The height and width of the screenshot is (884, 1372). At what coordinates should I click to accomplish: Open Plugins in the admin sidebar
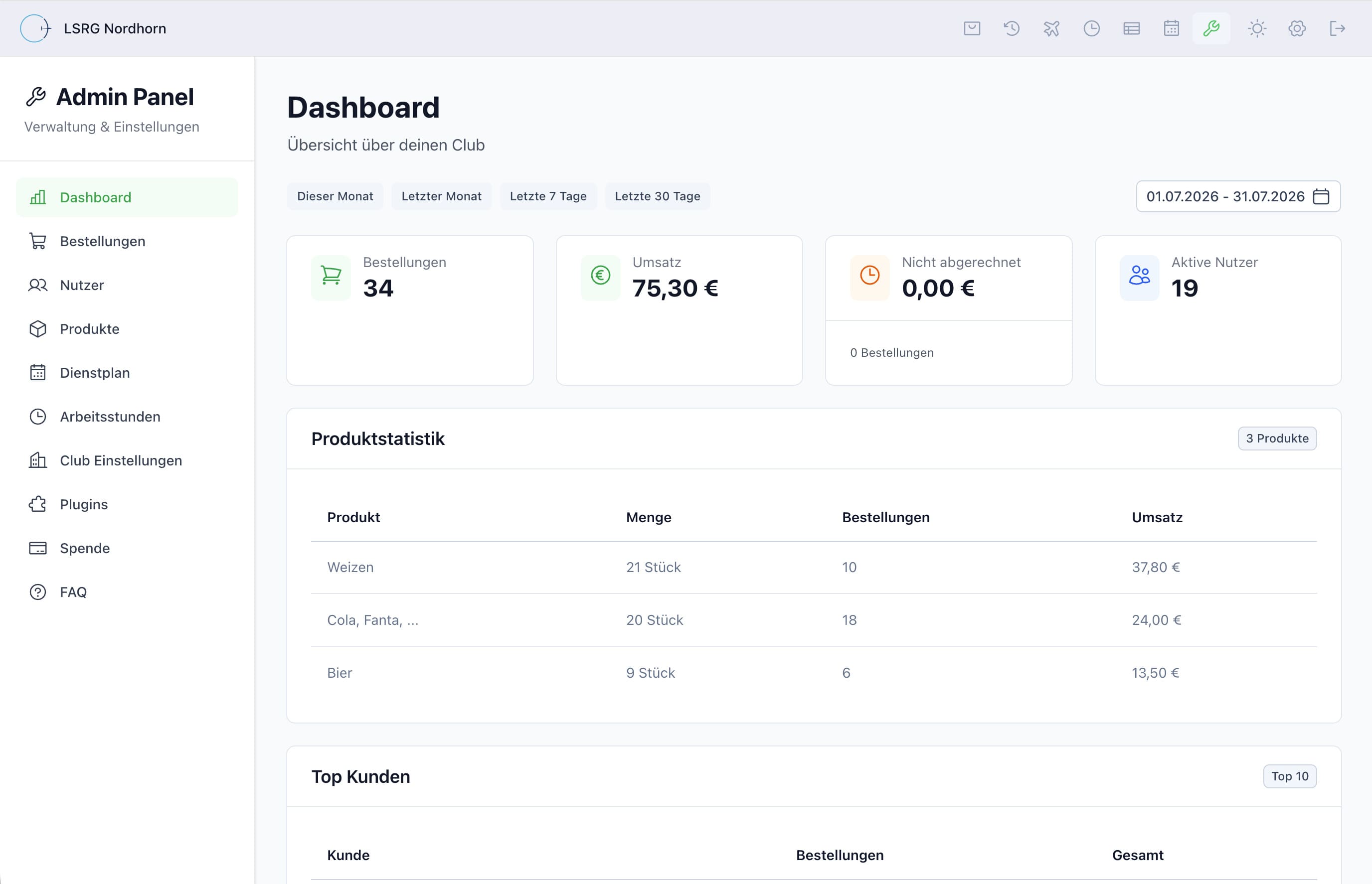[127, 504]
